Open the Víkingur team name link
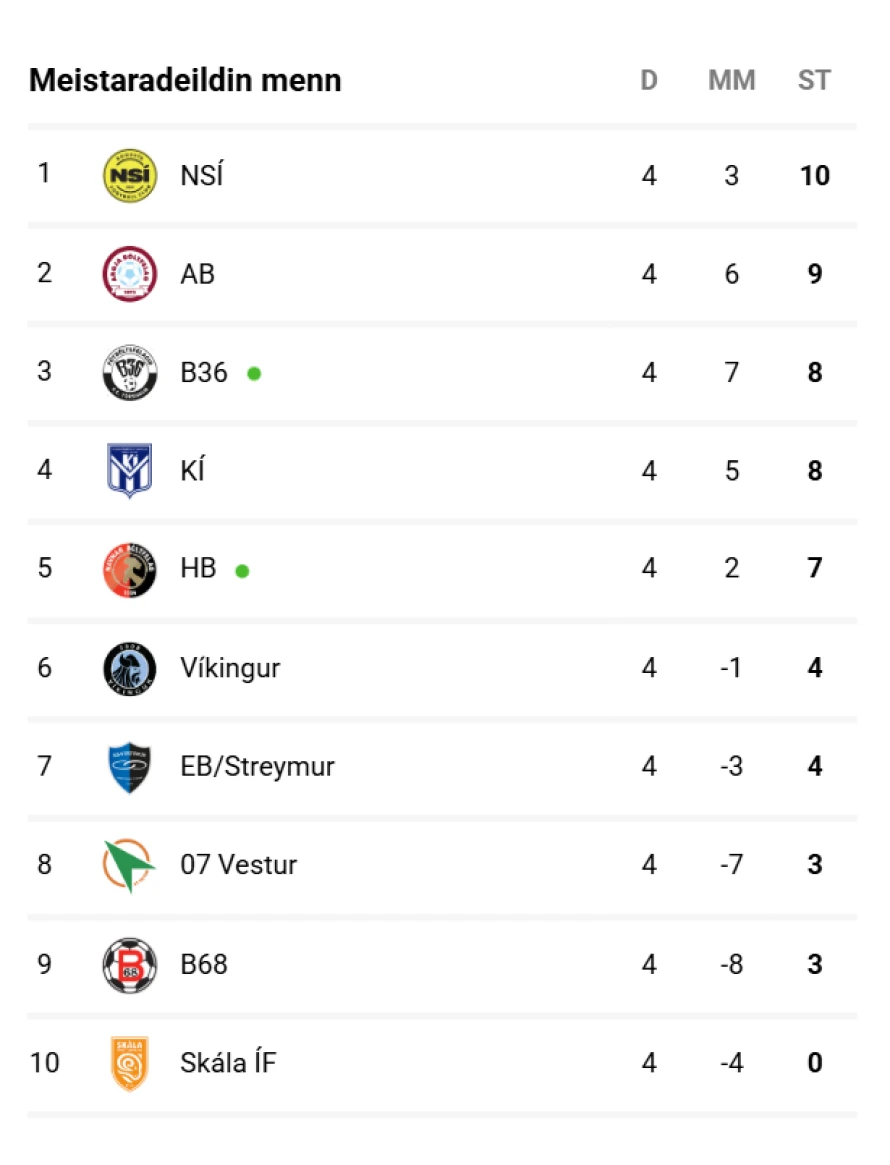Screen dimensions: 890x1165 (230, 668)
